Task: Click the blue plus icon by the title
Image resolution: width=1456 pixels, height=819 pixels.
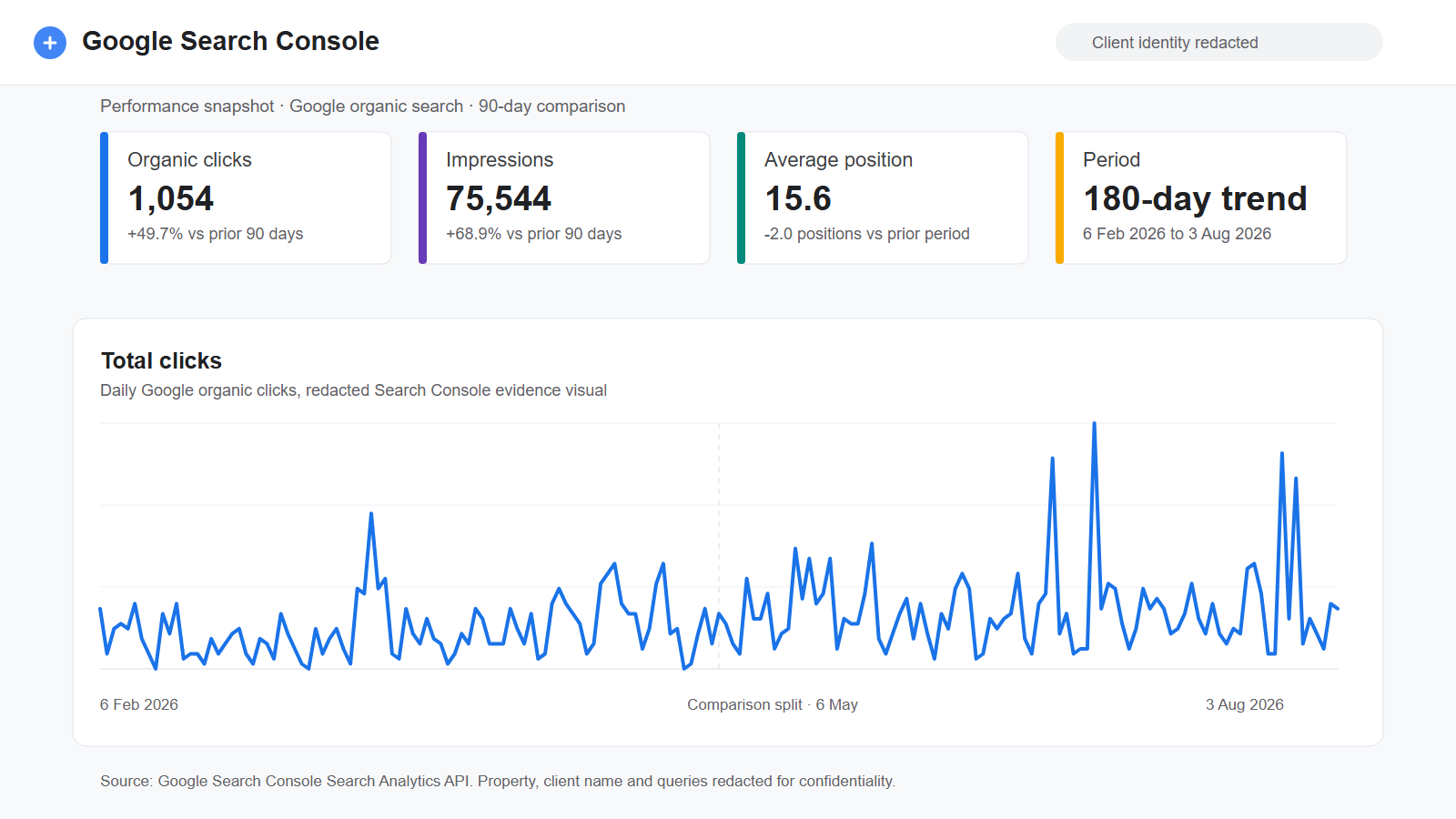Action: [x=50, y=43]
